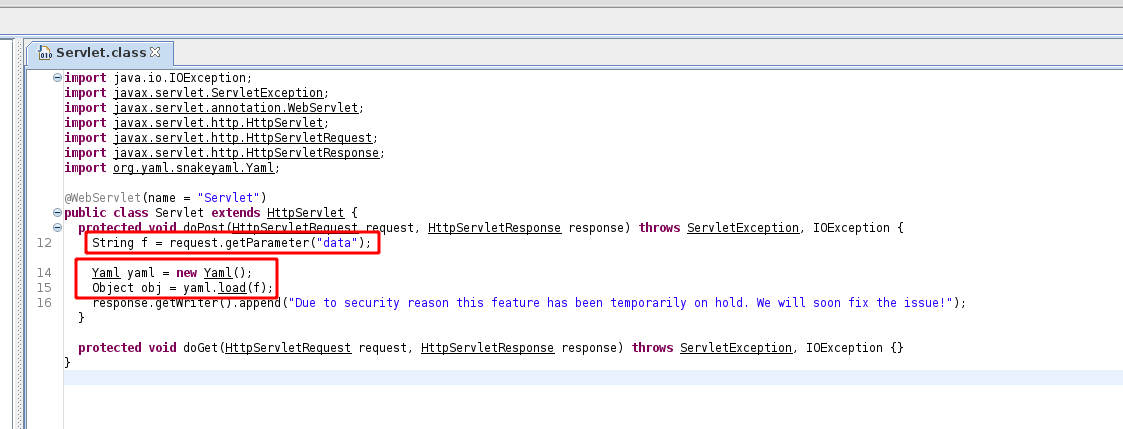Click the highlighted empty last line in editor
Screen dimensions: 1123x429
click(x=593, y=377)
